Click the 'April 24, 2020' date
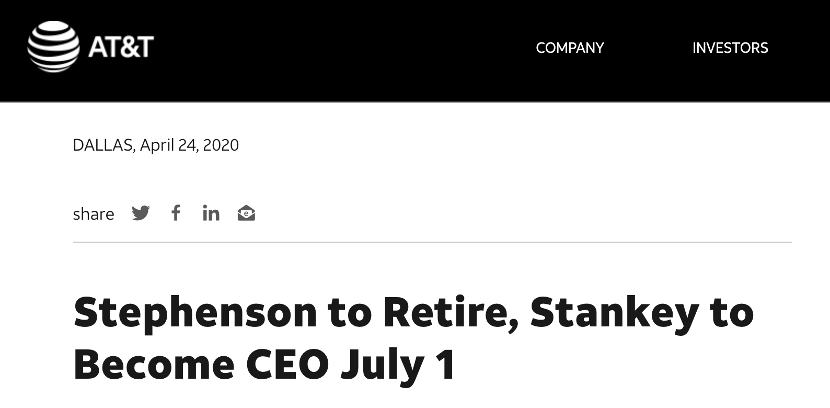 (x=189, y=145)
